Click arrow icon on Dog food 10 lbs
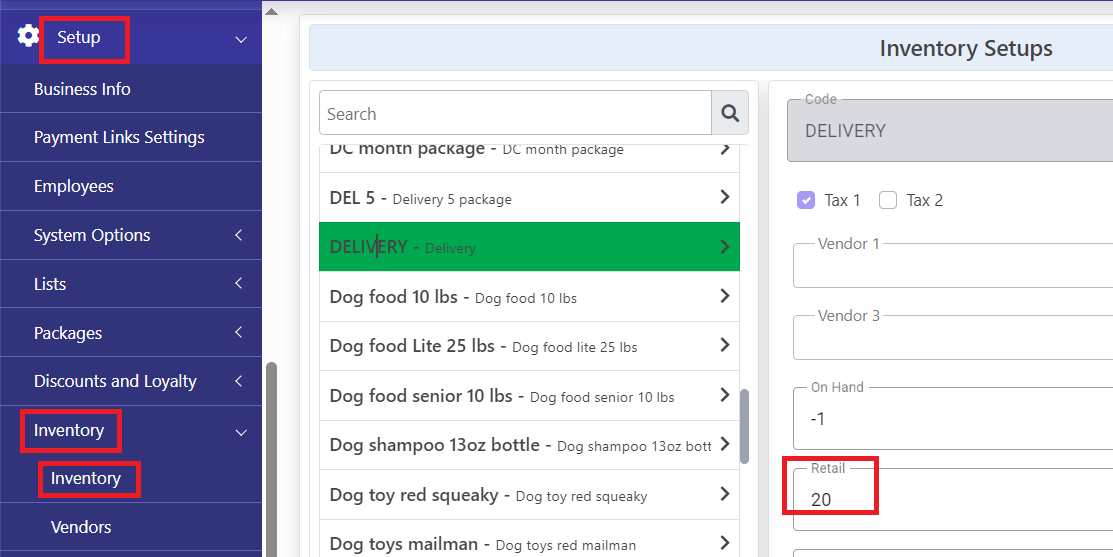 click(725, 296)
